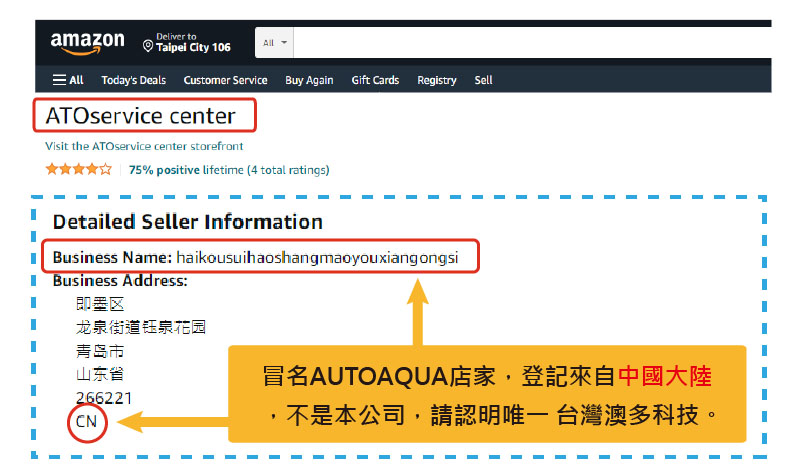Open the hamburger All menu

68,80
